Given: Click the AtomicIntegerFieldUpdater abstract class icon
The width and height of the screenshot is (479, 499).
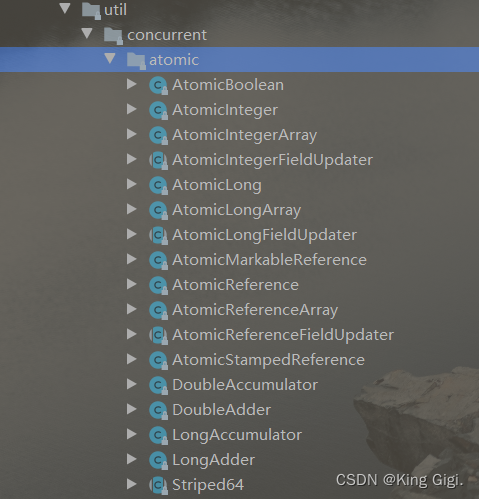Looking at the screenshot, I should (158, 160).
